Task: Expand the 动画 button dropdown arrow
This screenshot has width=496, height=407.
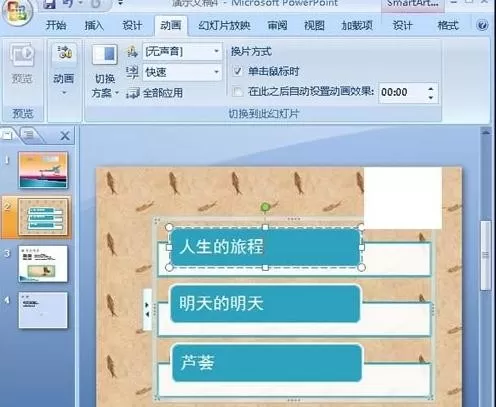Action: (x=64, y=93)
